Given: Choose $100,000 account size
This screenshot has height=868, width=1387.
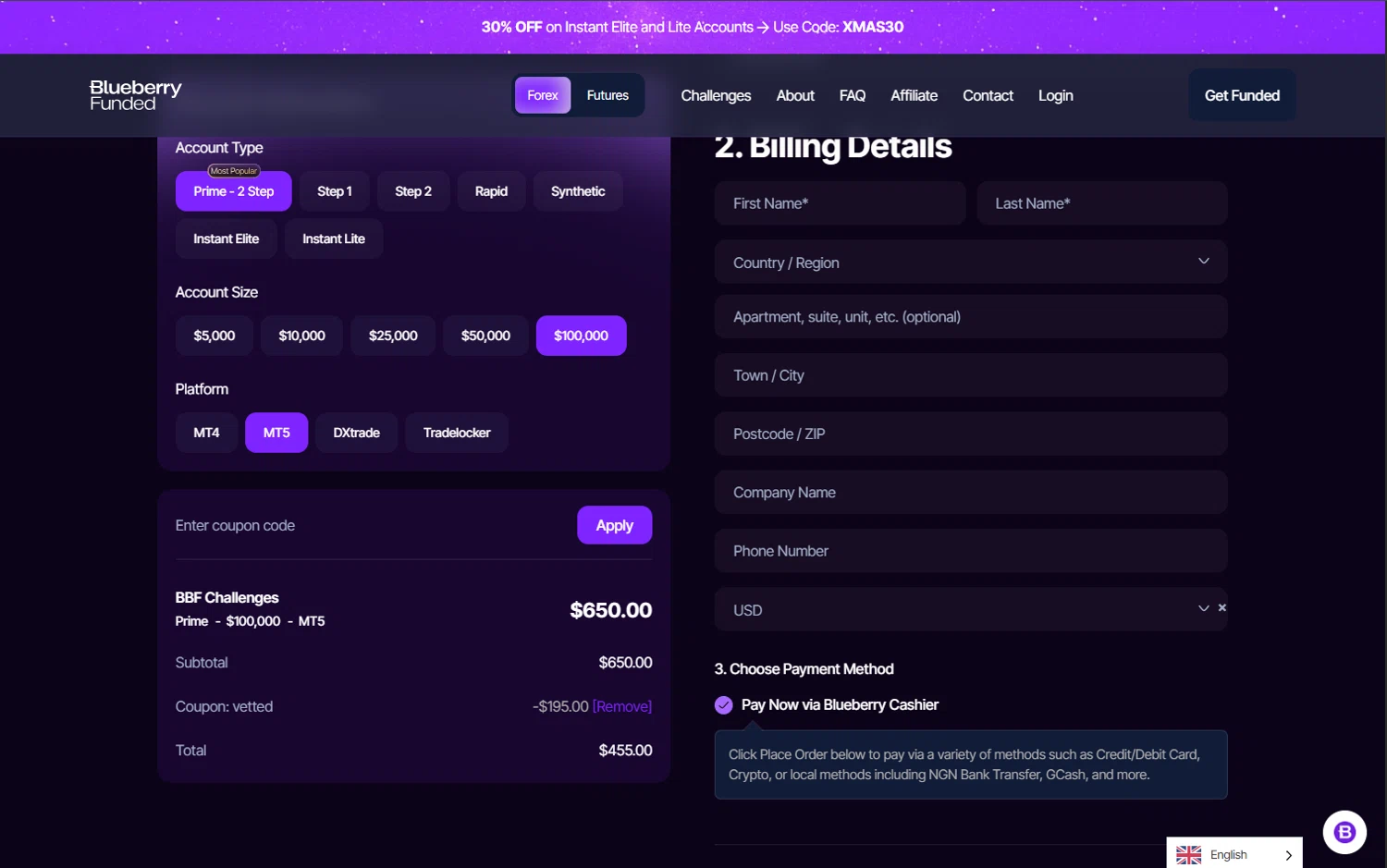Looking at the screenshot, I should [582, 336].
